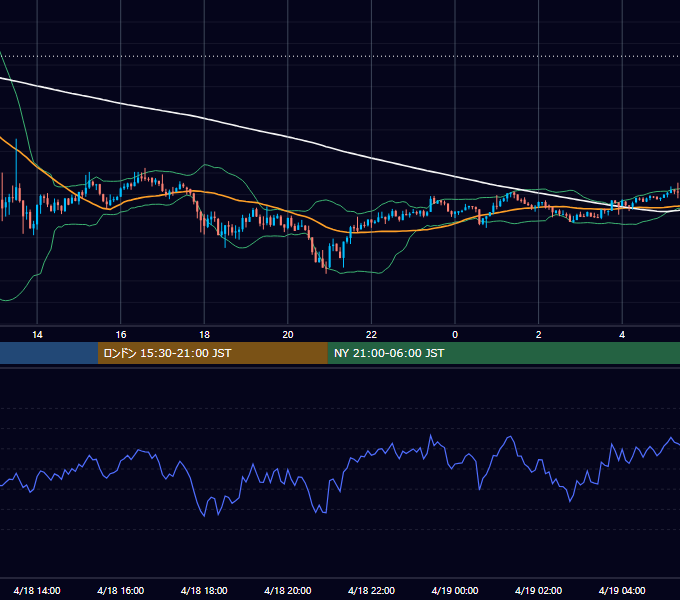Click the hour label 4 on price chart axis
Screen dimensions: 680x600
click(x=622, y=335)
